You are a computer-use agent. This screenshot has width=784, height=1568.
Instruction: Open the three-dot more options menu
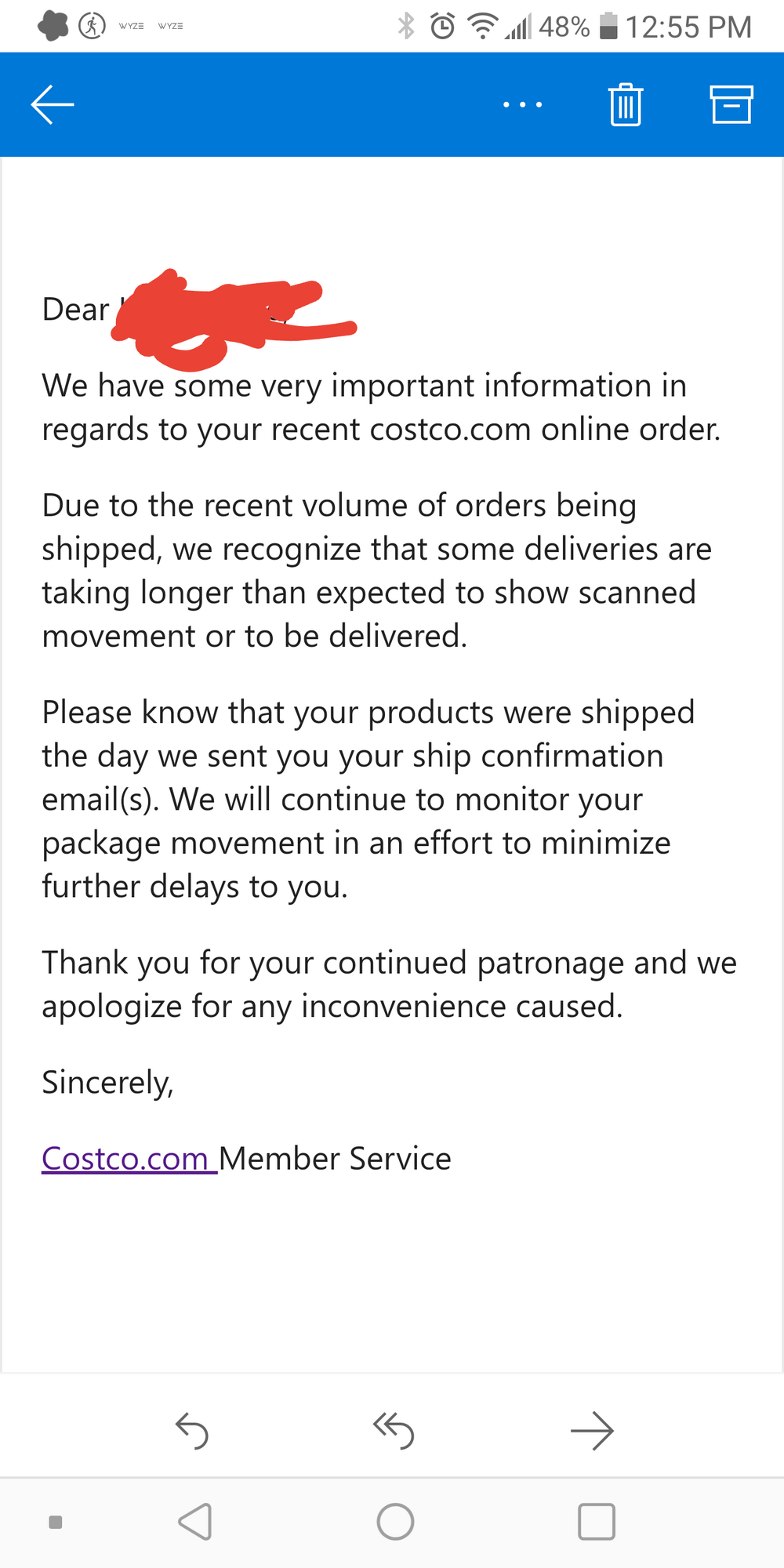[x=522, y=104]
